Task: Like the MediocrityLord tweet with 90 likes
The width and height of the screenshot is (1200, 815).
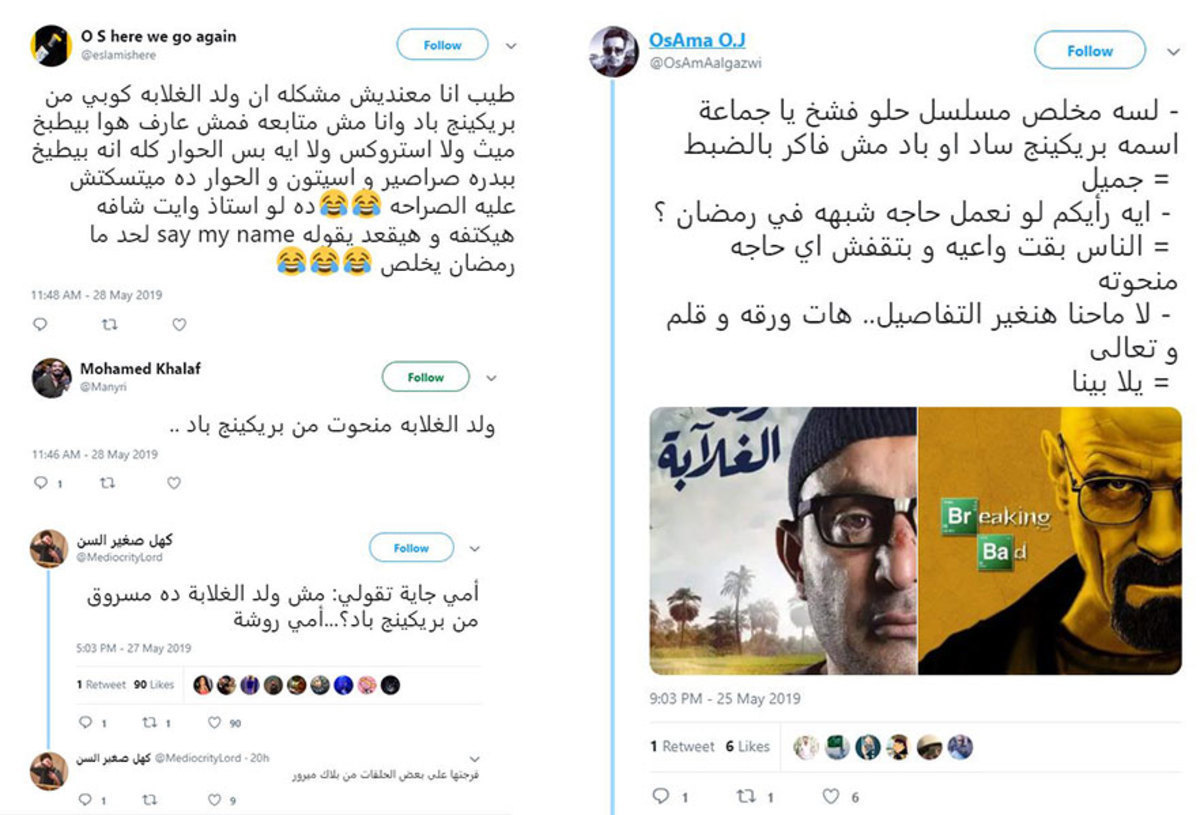Action: click(214, 722)
